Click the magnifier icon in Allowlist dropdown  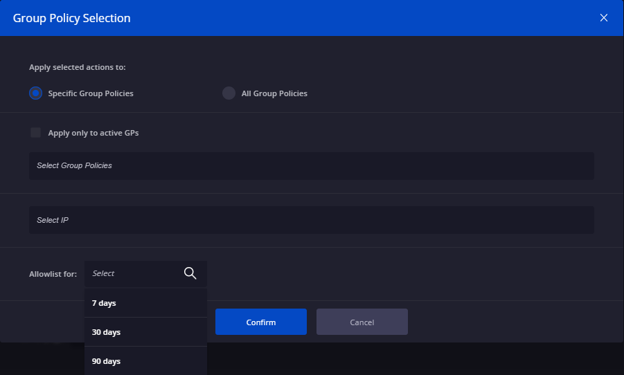[x=190, y=273]
